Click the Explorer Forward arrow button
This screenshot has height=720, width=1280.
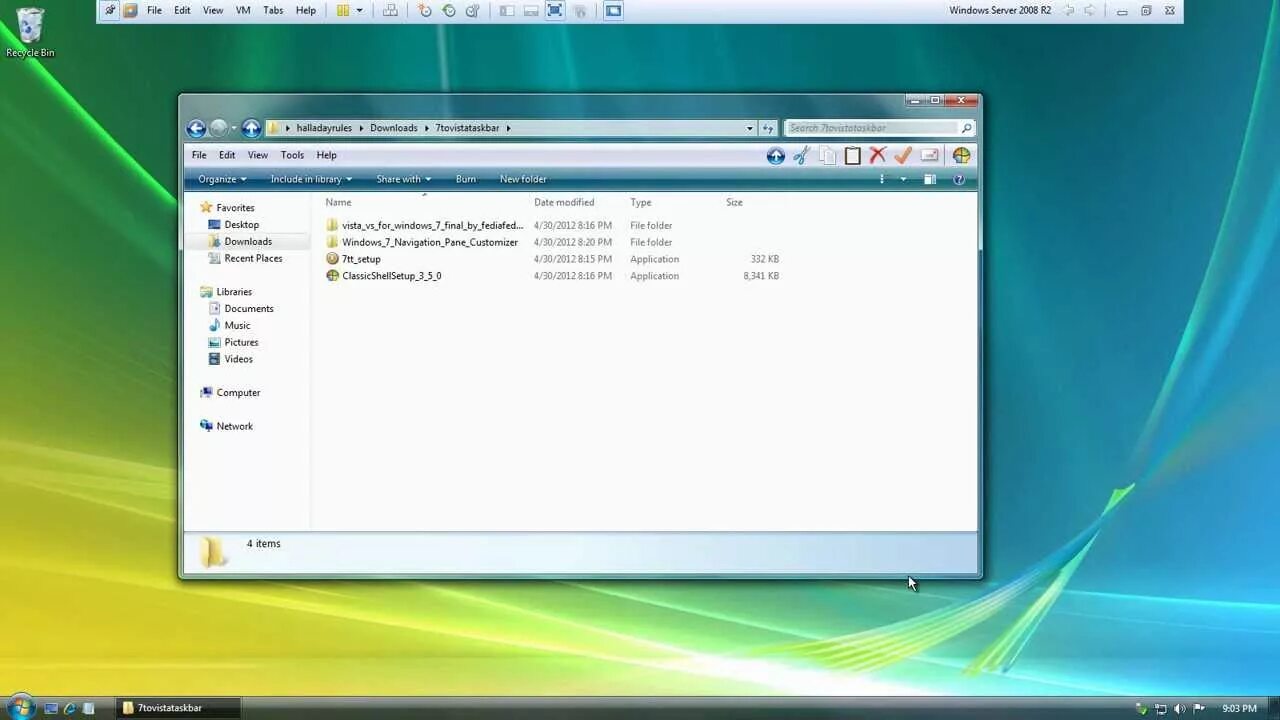pos(219,128)
